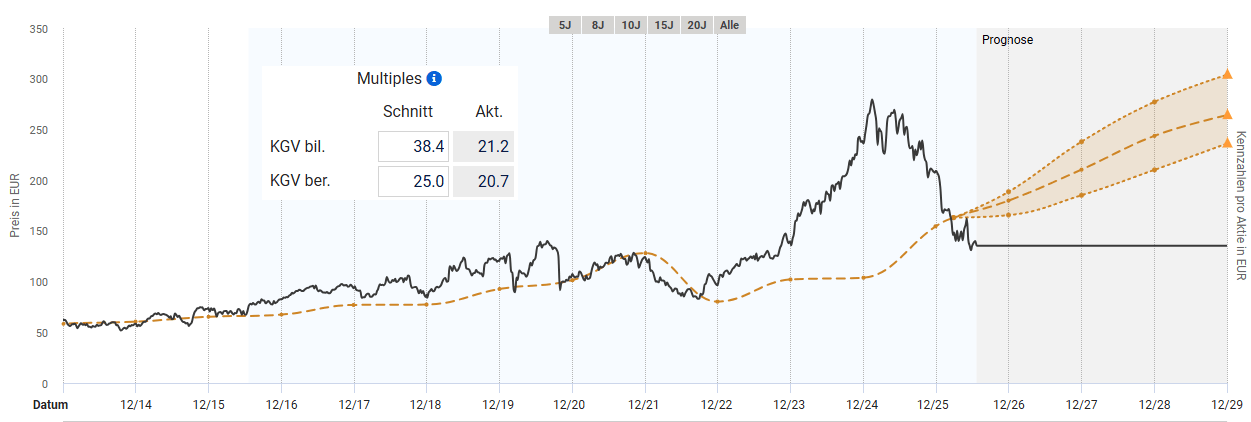Switch to the 10J time range
1251x422 pixels.
[x=631, y=25]
